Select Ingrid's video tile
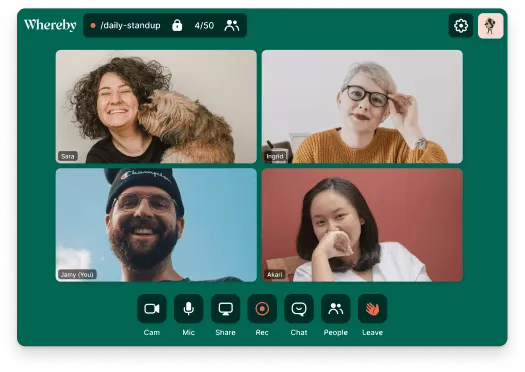Viewport: 525px width, 372px height. pyautogui.click(x=362, y=106)
